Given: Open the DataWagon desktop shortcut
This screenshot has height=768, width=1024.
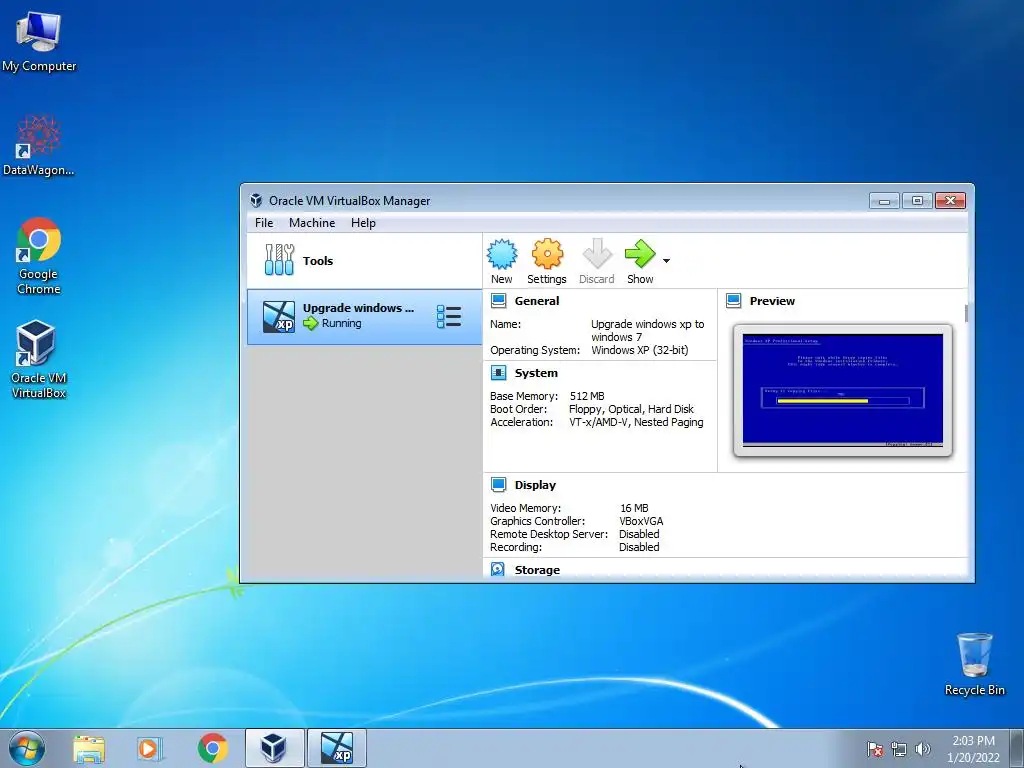Looking at the screenshot, I should tap(39, 145).
